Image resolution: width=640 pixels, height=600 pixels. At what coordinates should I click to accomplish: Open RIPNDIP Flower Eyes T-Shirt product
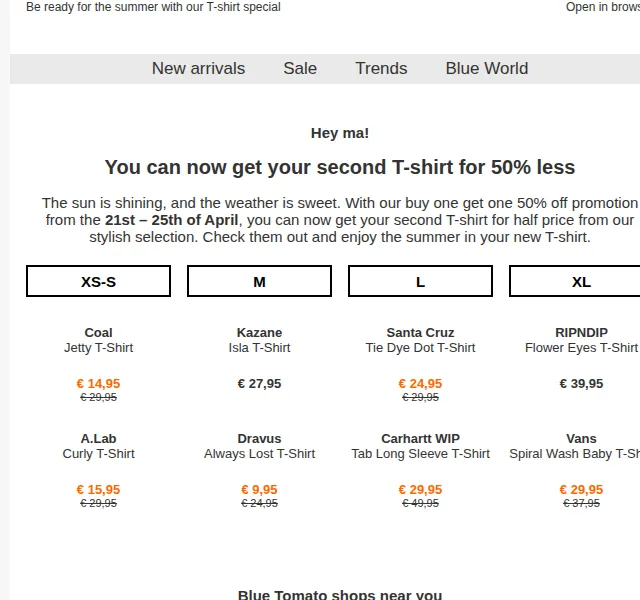click(x=581, y=340)
